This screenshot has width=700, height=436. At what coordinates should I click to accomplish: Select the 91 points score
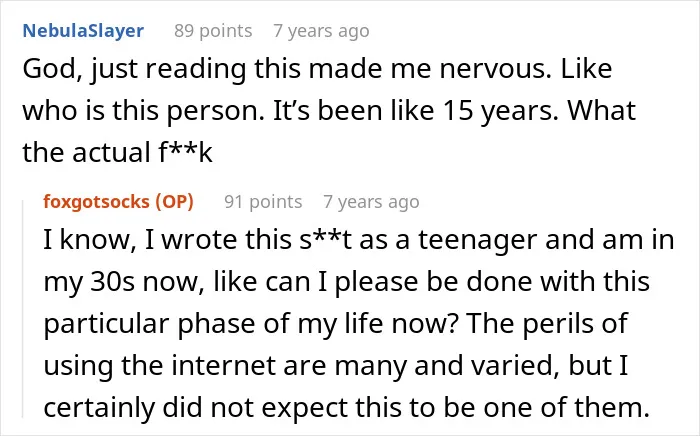click(x=263, y=202)
